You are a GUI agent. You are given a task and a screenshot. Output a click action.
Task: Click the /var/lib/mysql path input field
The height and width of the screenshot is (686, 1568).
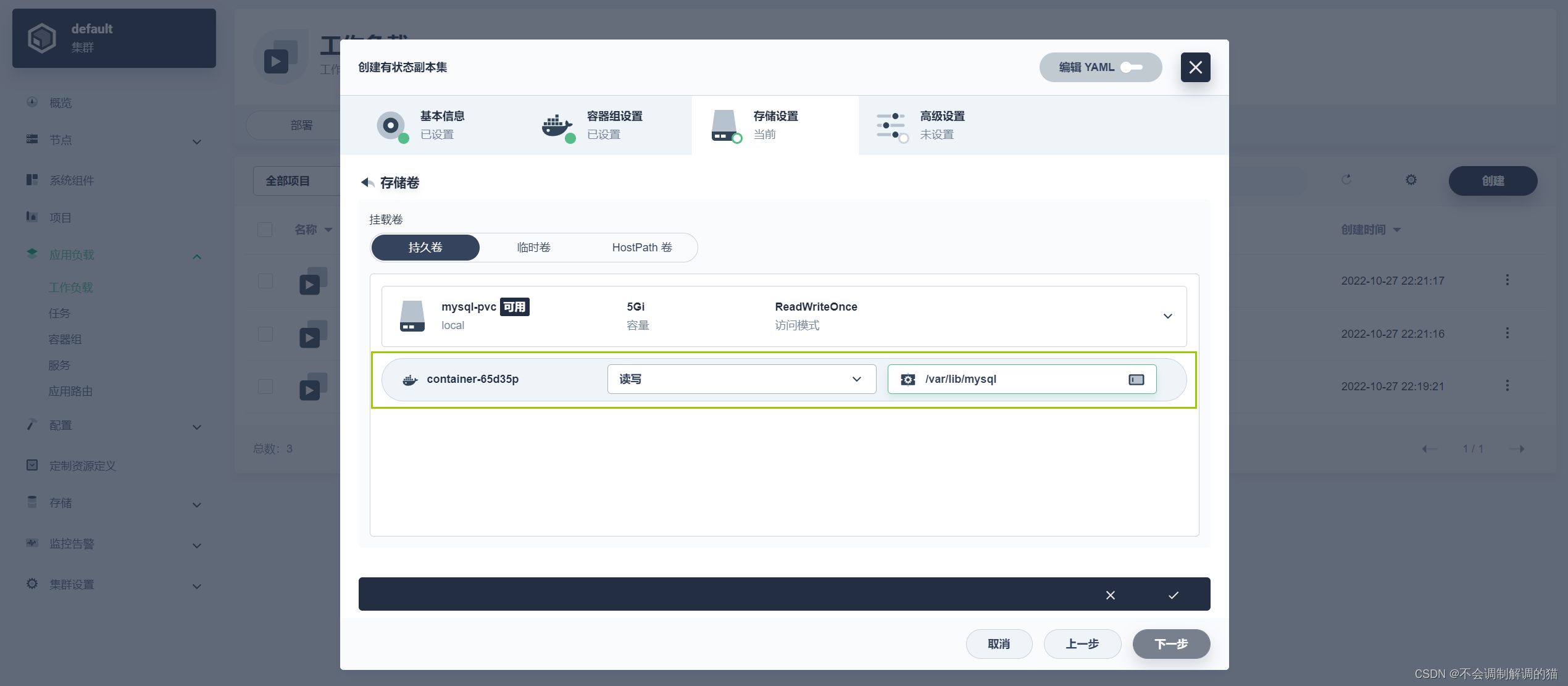[x=1019, y=379]
